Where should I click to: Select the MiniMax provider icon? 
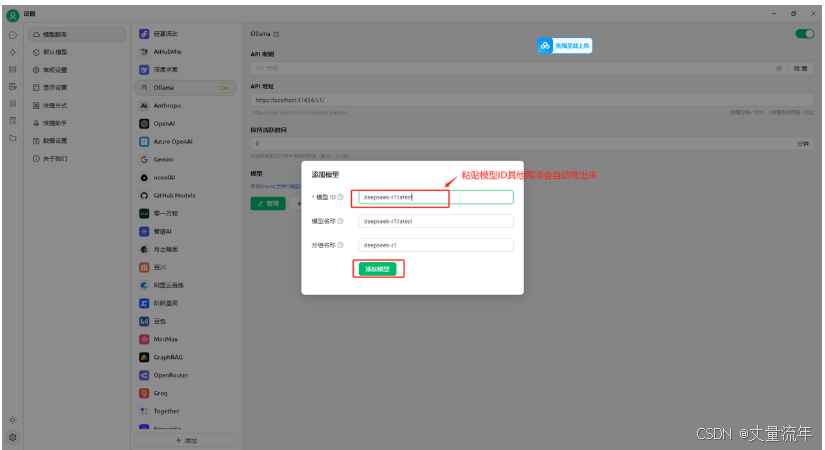point(144,339)
